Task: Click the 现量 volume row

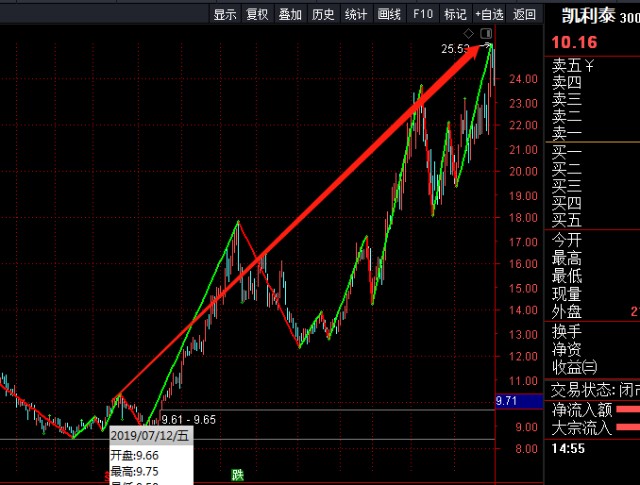Action: [x=592, y=294]
